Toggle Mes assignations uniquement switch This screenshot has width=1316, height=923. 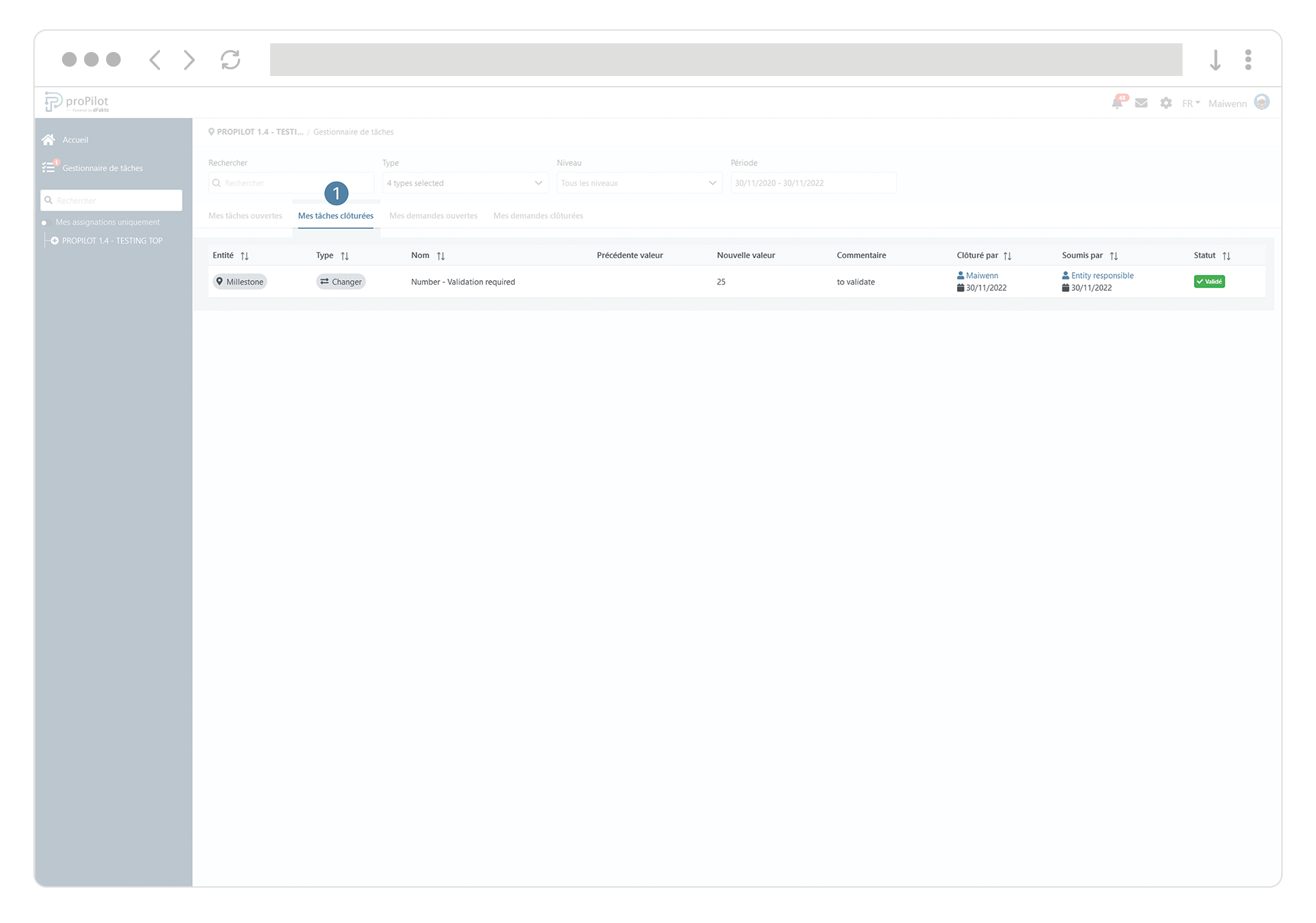(45, 223)
